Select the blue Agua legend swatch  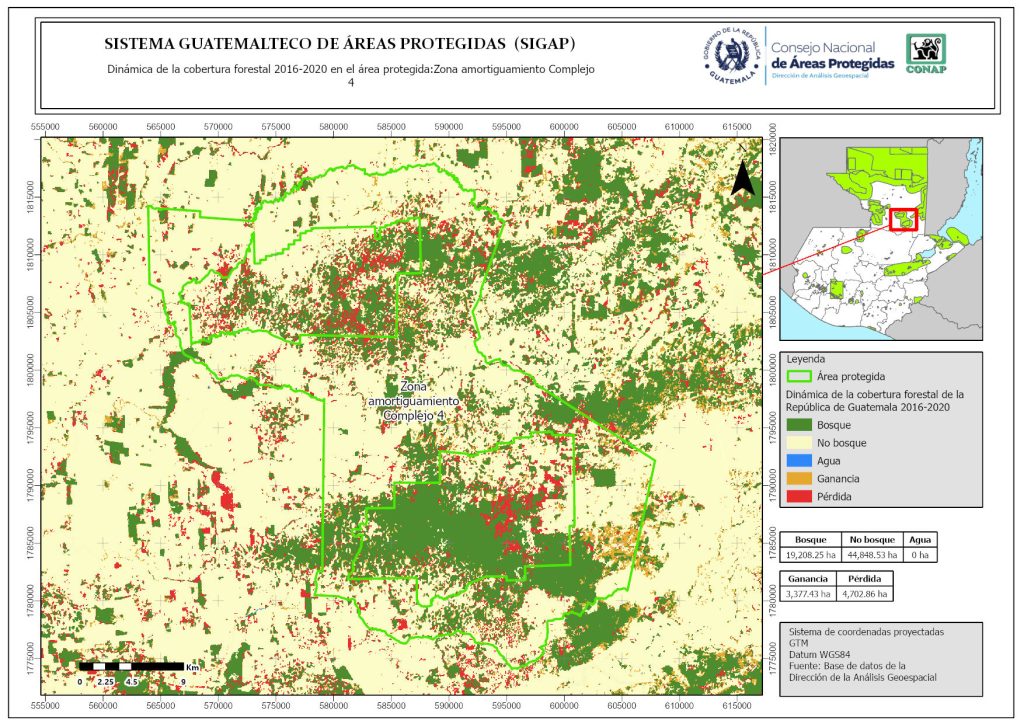click(799, 461)
